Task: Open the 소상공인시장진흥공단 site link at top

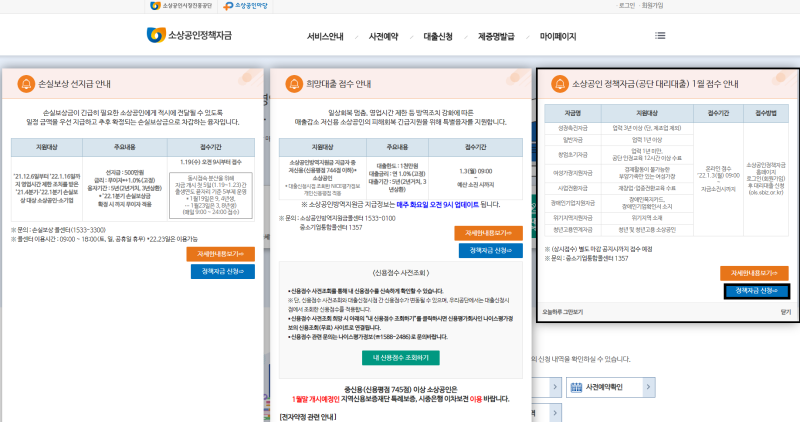Action: coord(181,6)
